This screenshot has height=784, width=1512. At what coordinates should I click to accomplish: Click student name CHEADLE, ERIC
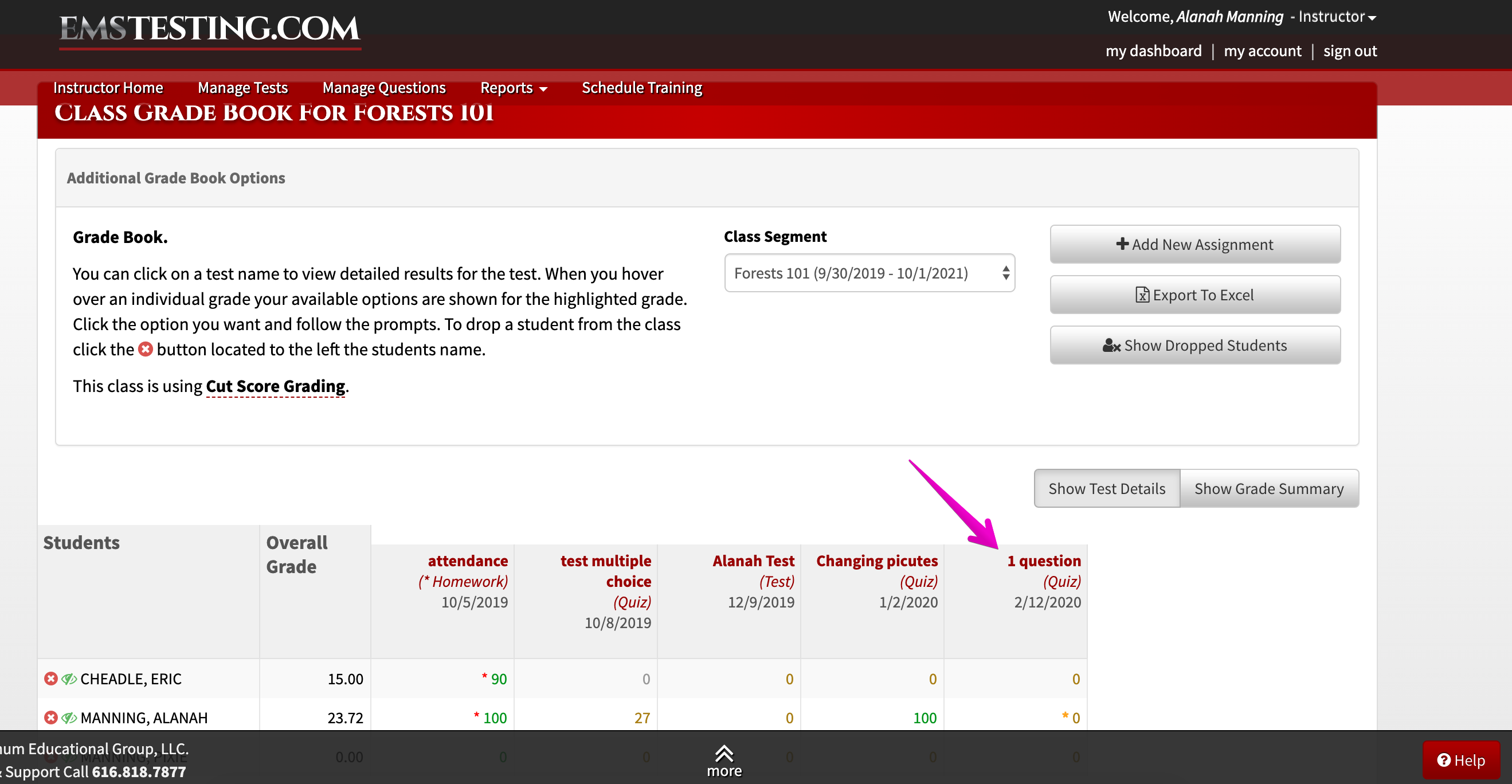(x=131, y=679)
